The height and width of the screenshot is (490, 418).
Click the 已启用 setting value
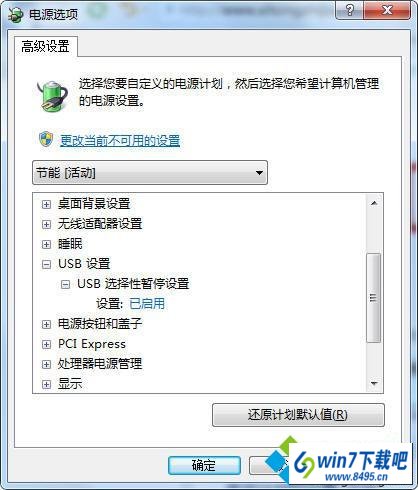(x=147, y=304)
